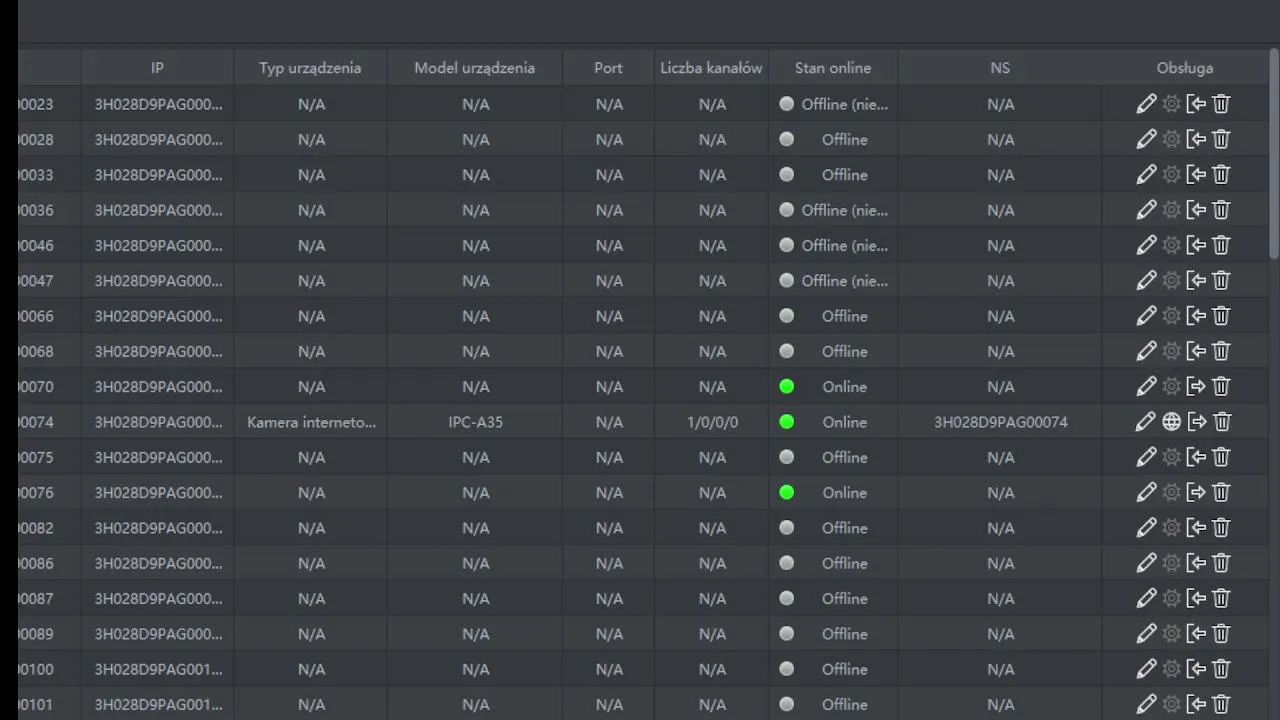The width and height of the screenshot is (1280, 720).
Task: Delete the device in row 00023
Action: click(x=1221, y=104)
